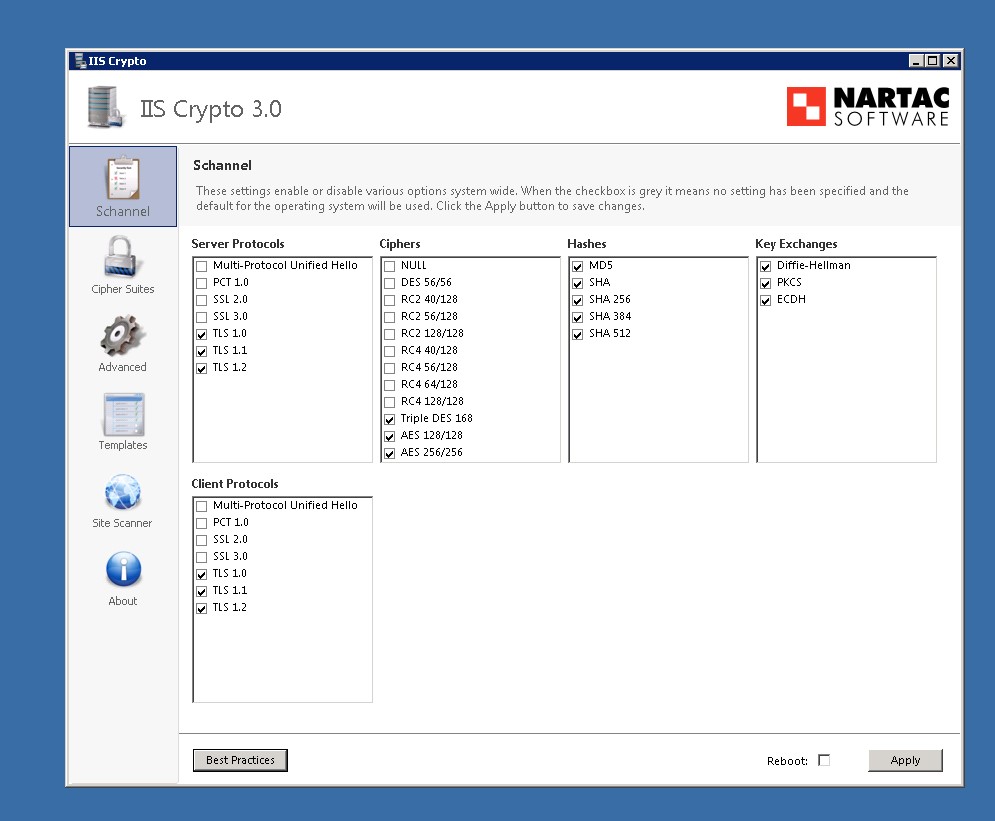This screenshot has height=821, width=995.
Task: Click the Nartac Software logo
Action: [x=867, y=107]
